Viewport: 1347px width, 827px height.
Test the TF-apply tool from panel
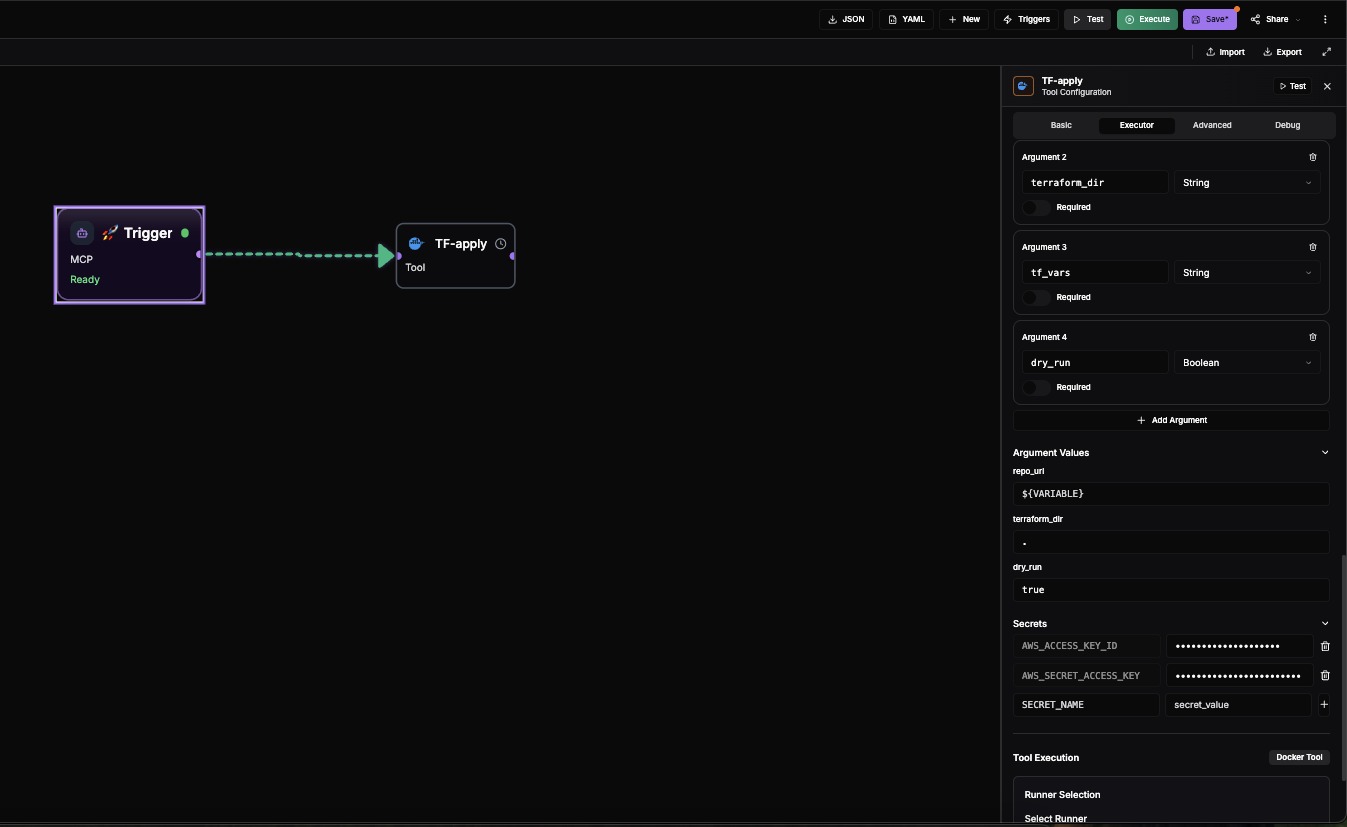point(1292,86)
